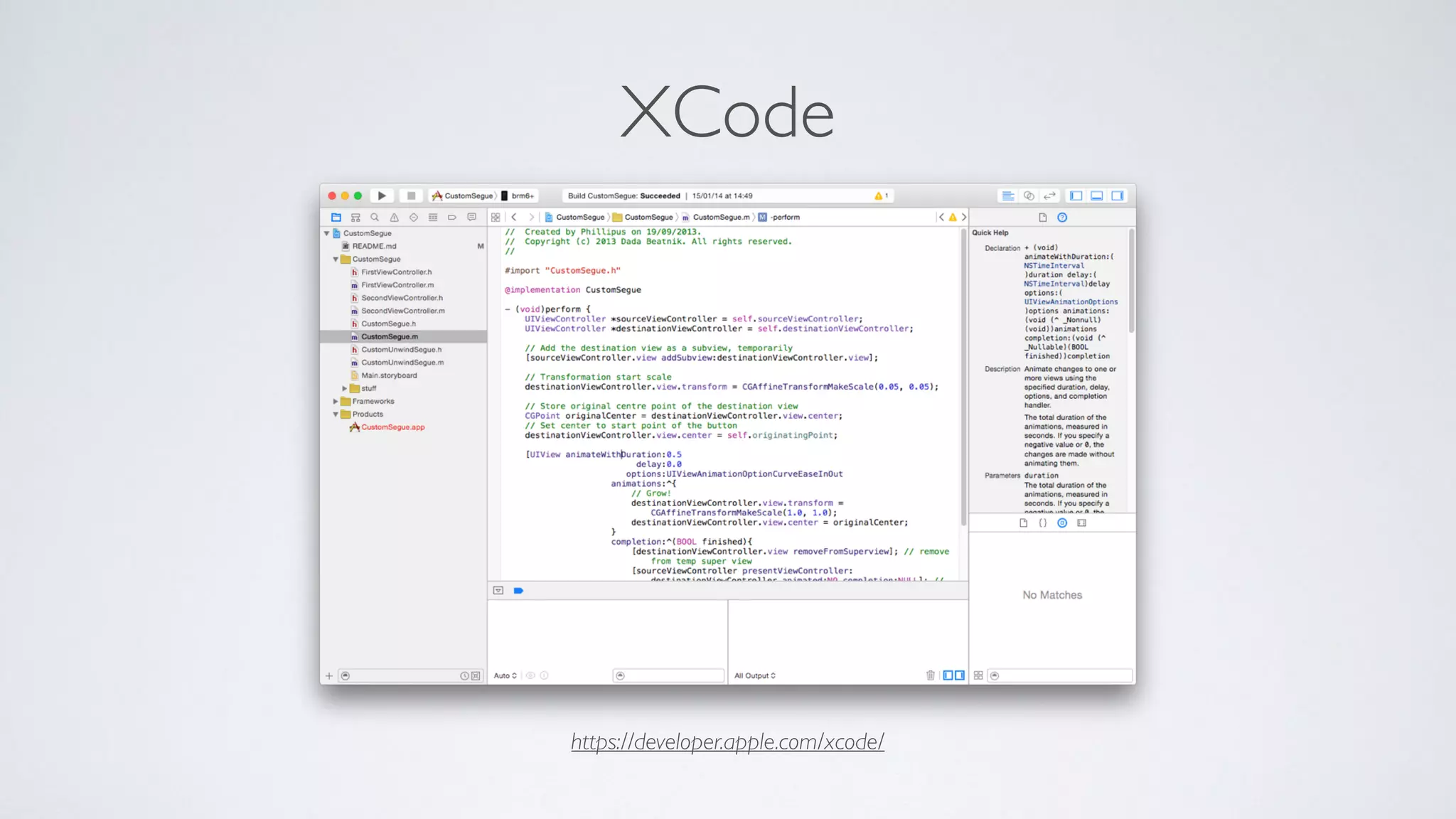Image resolution: width=1456 pixels, height=819 pixels.
Task: Open the Test navigator diamond icon
Action: (x=414, y=218)
